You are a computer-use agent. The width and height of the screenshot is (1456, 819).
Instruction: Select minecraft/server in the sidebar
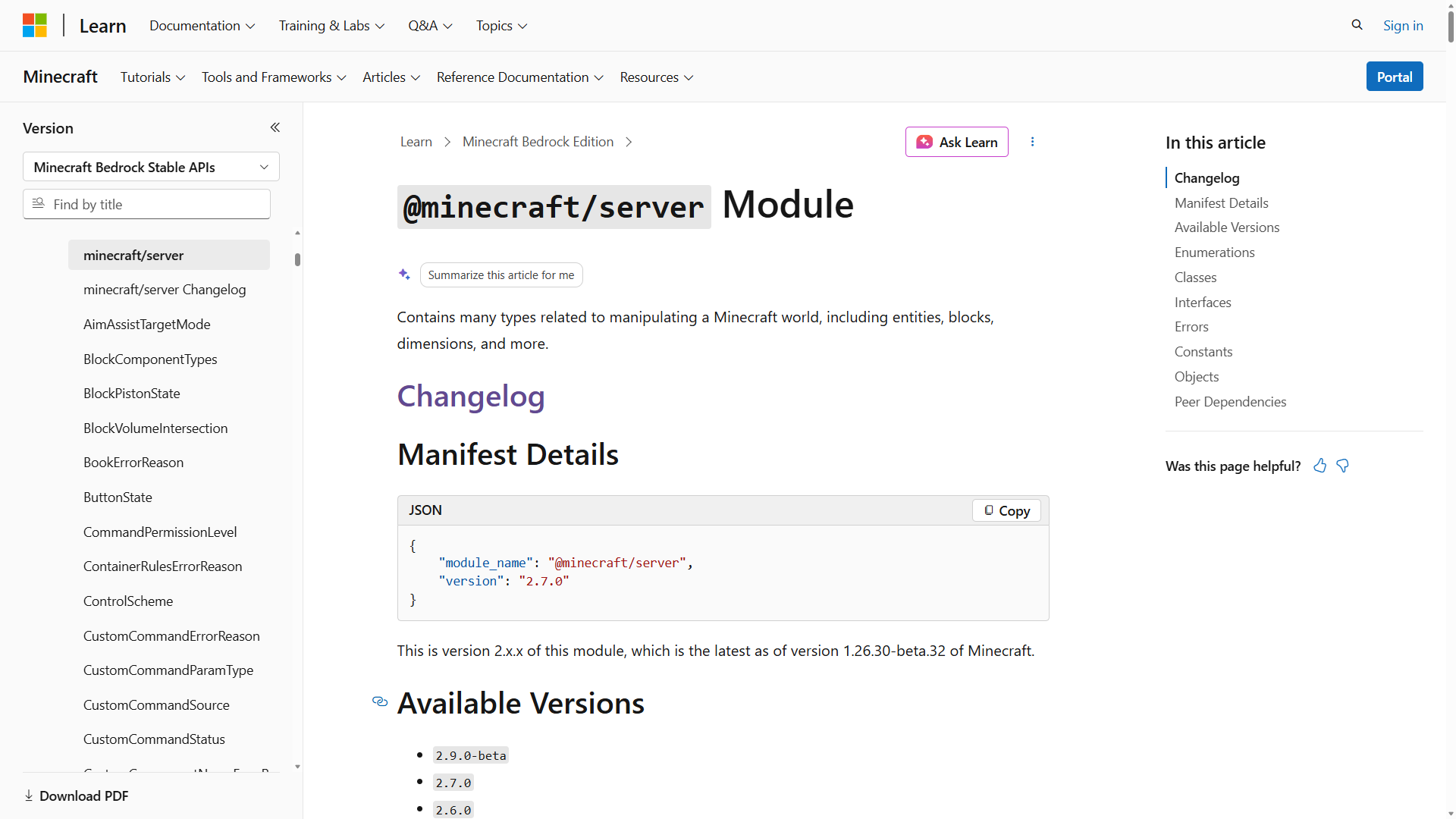169,255
